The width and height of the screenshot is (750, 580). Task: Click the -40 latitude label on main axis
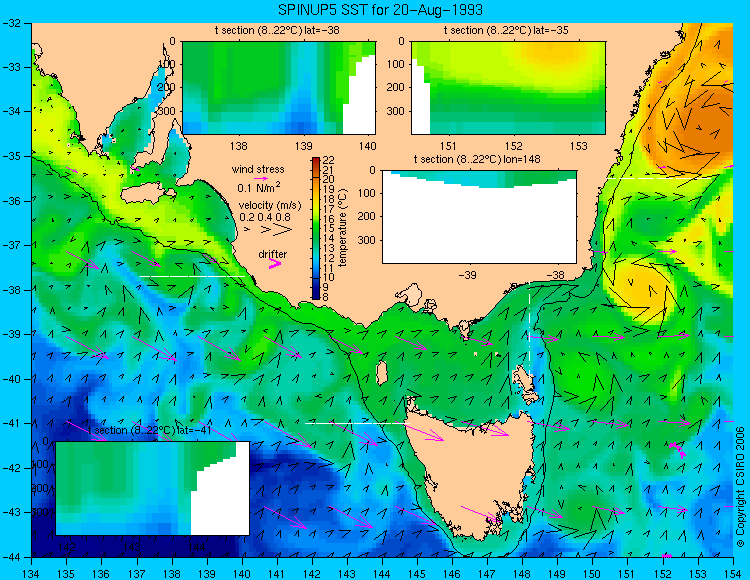[x=11, y=379]
